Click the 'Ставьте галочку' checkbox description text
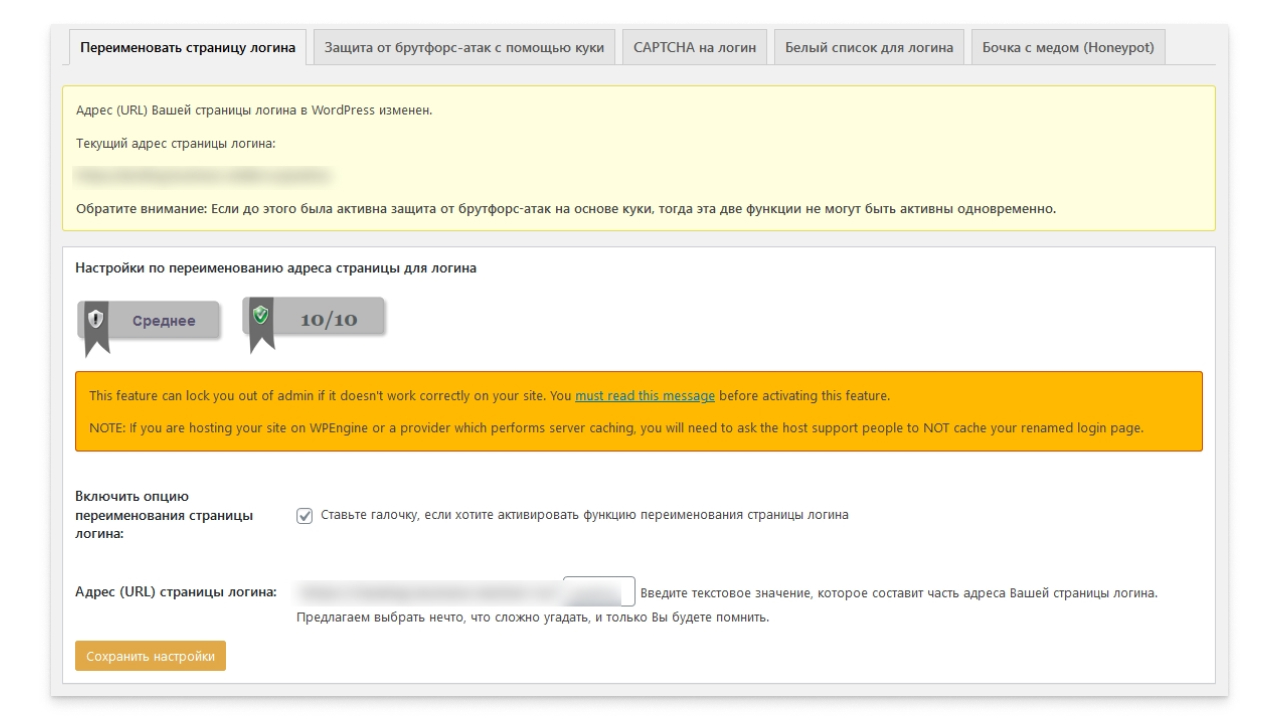 (x=584, y=515)
